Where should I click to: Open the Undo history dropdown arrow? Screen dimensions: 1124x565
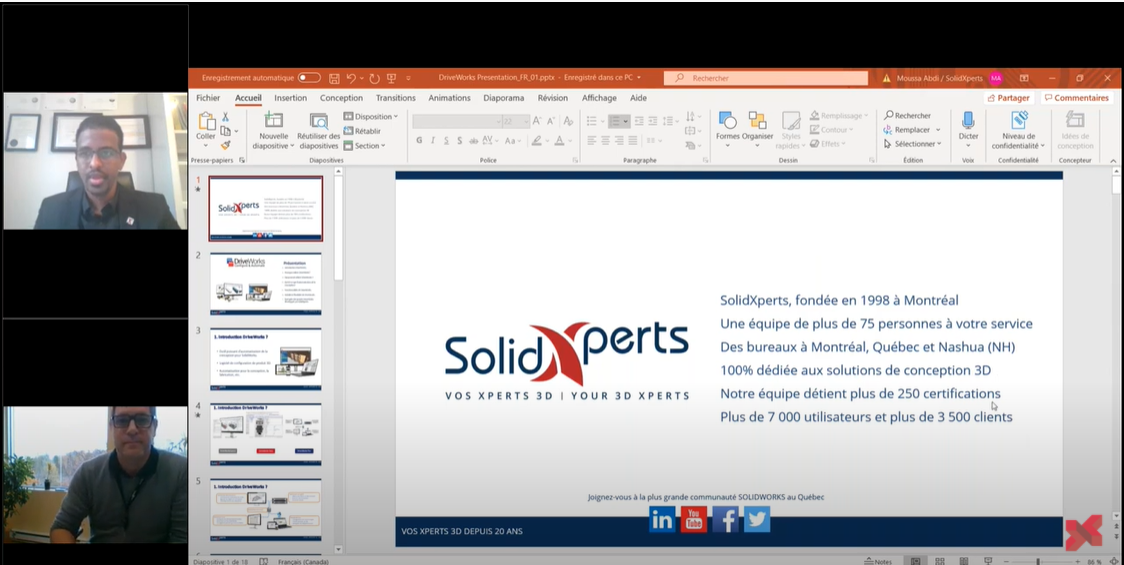click(361, 78)
